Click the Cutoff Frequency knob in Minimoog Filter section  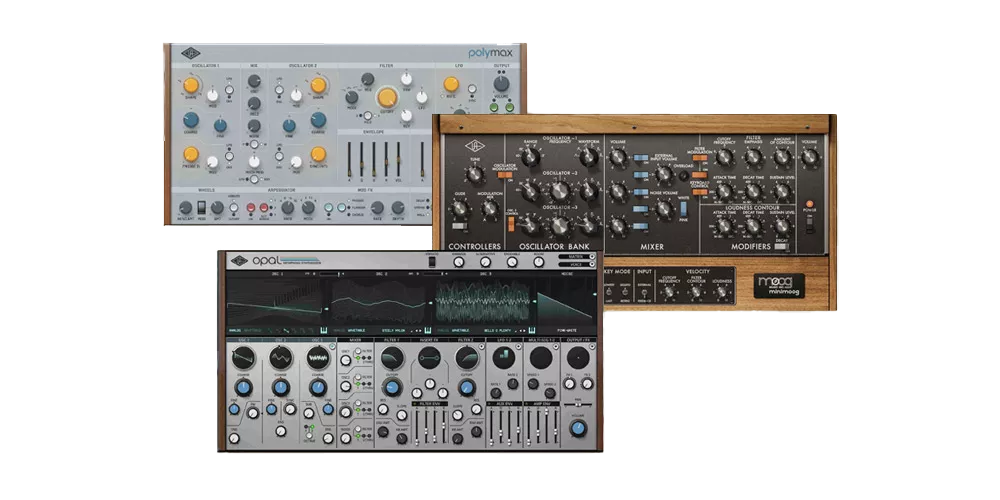click(724, 157)
